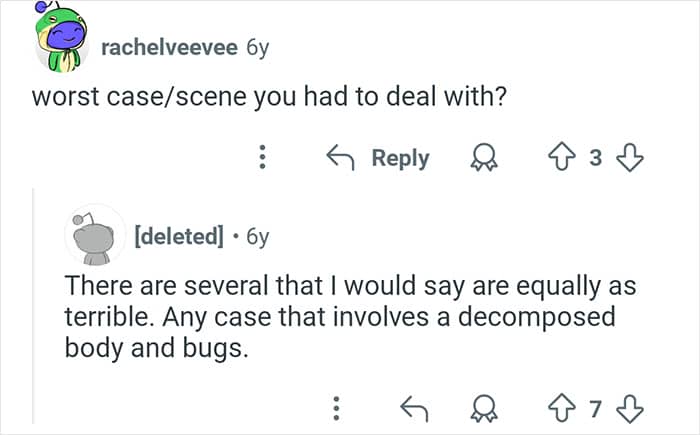Image resolution: width=700 pixels, height=435 pixels.
Task: Upvote rachelveevee's comment
Action: [x=566, y=158]
